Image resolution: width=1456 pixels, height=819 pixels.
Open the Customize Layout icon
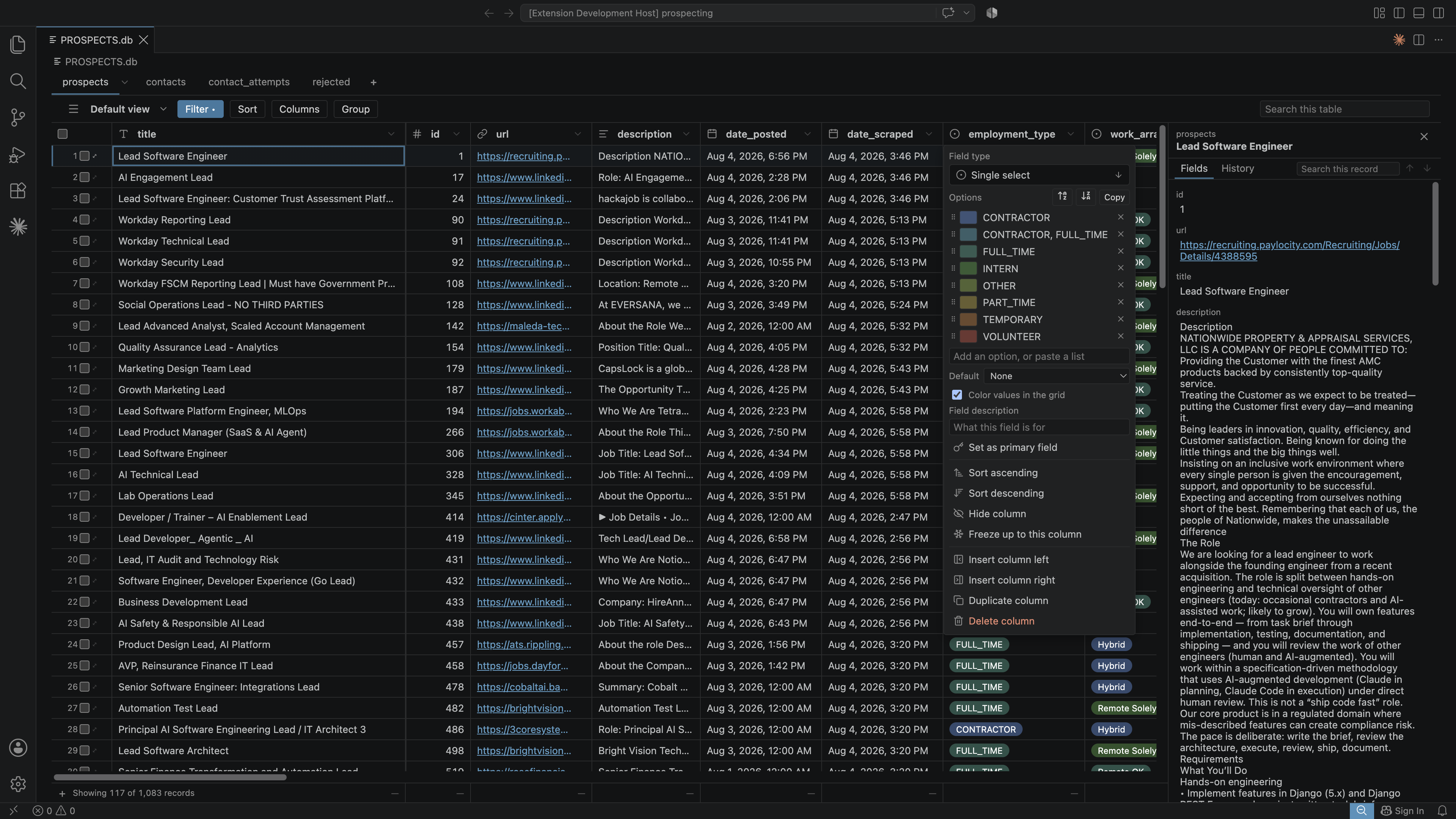1379,13
